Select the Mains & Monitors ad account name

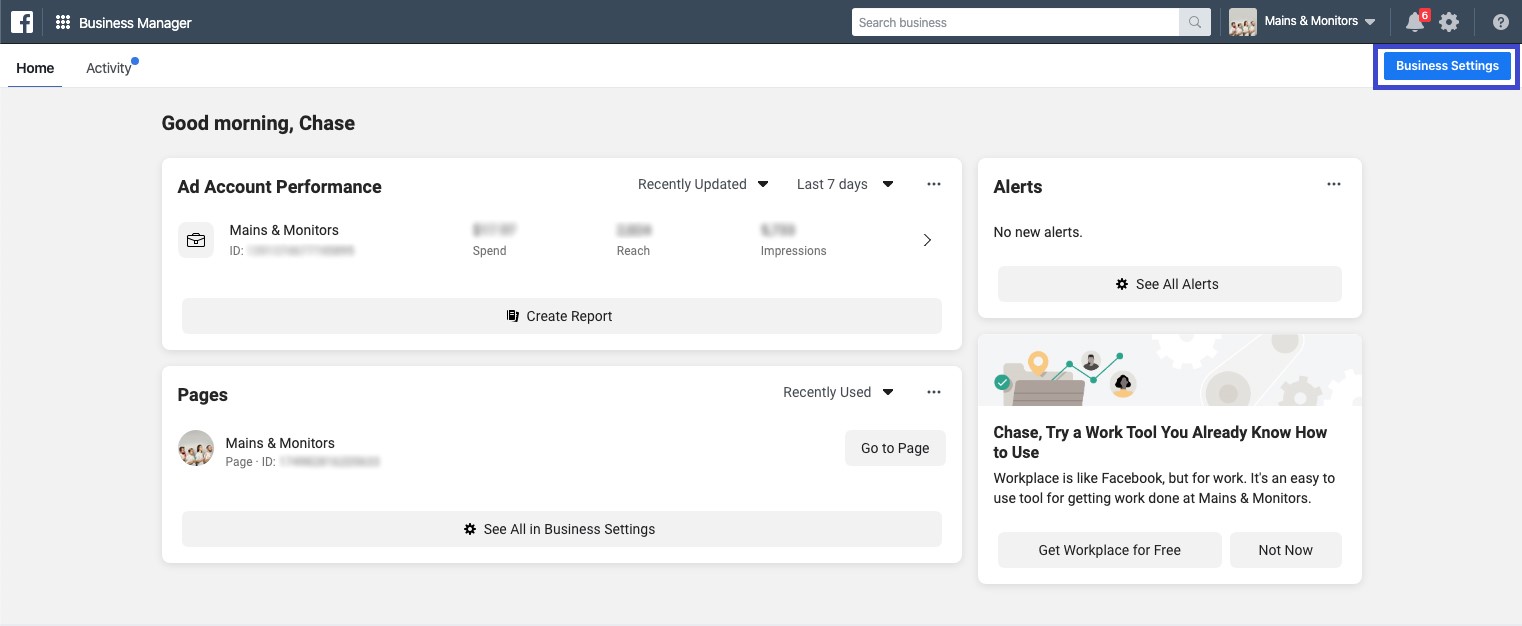tap(284, 230)
